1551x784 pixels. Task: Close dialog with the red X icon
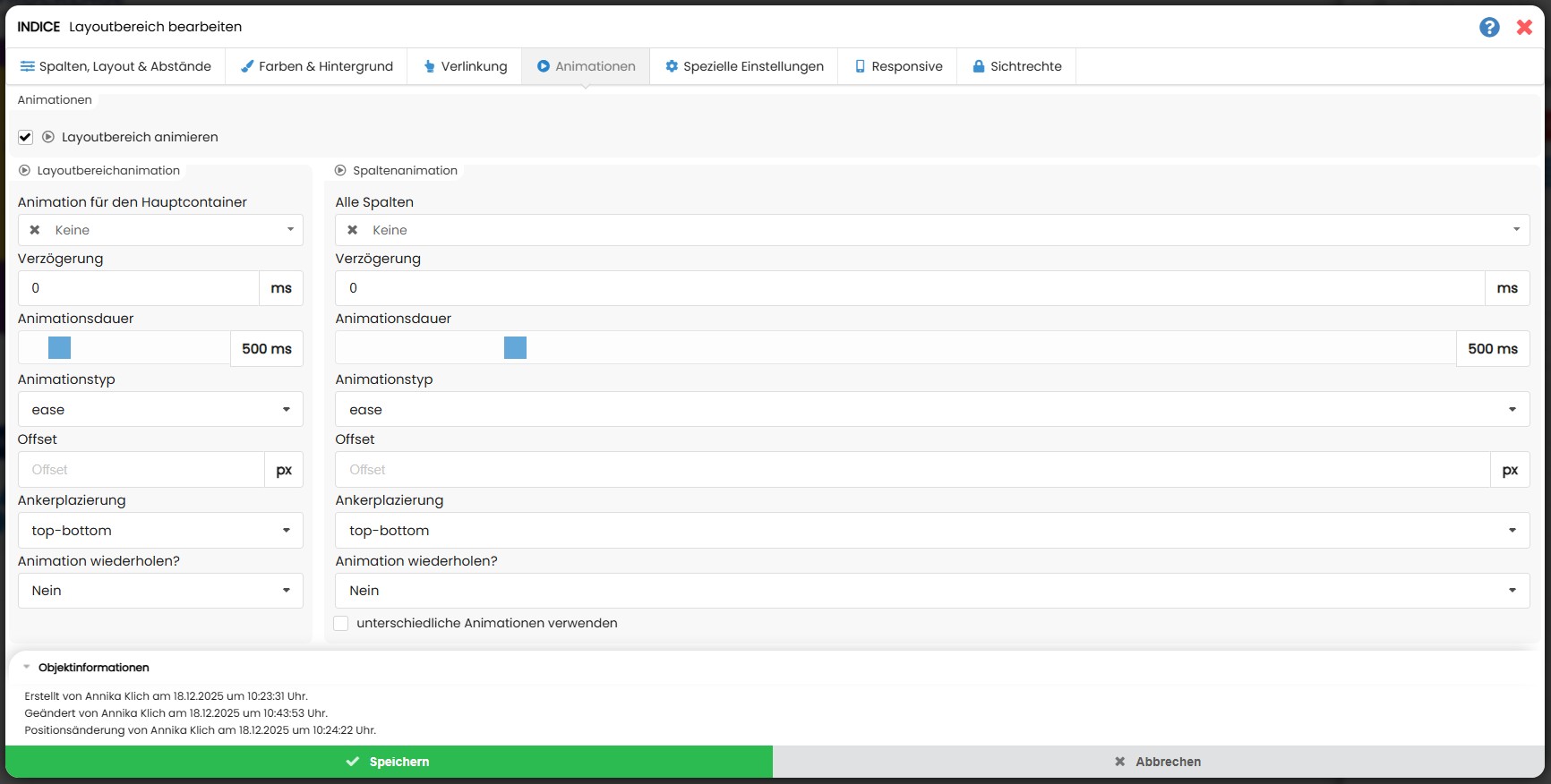click(x=1524, y=27)
